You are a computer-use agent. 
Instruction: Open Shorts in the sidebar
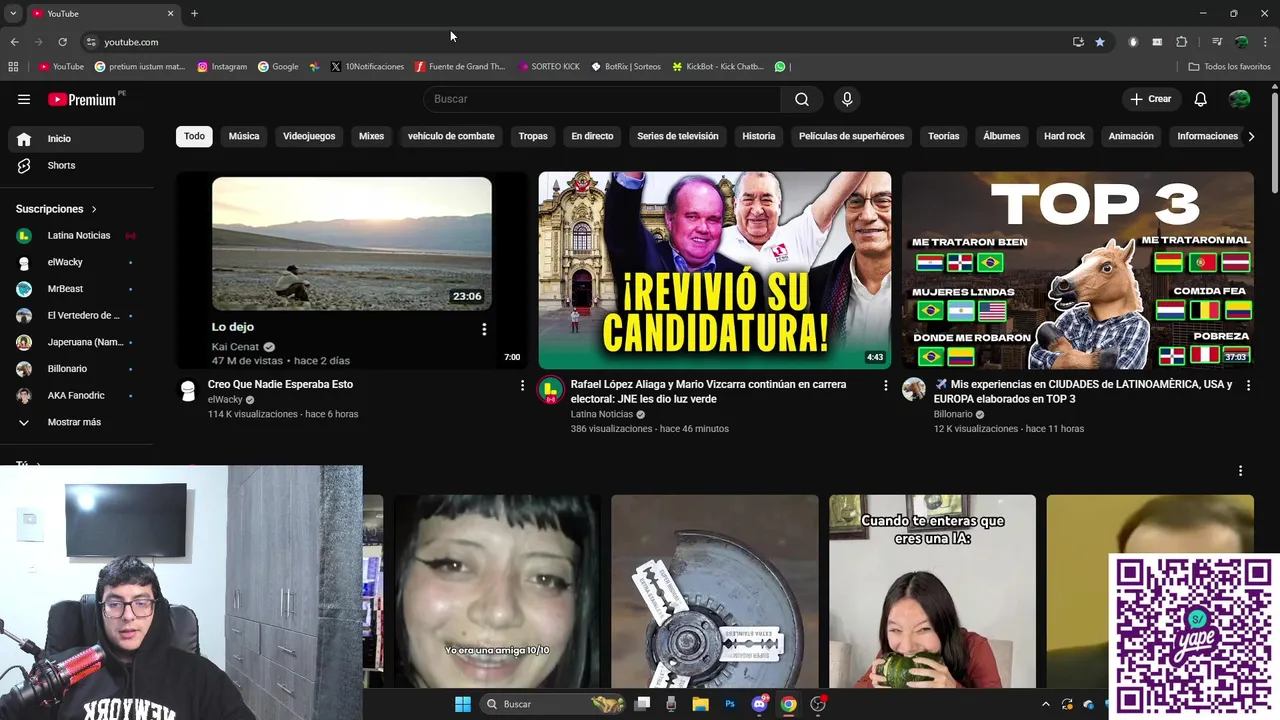click(x=76, y=165)
